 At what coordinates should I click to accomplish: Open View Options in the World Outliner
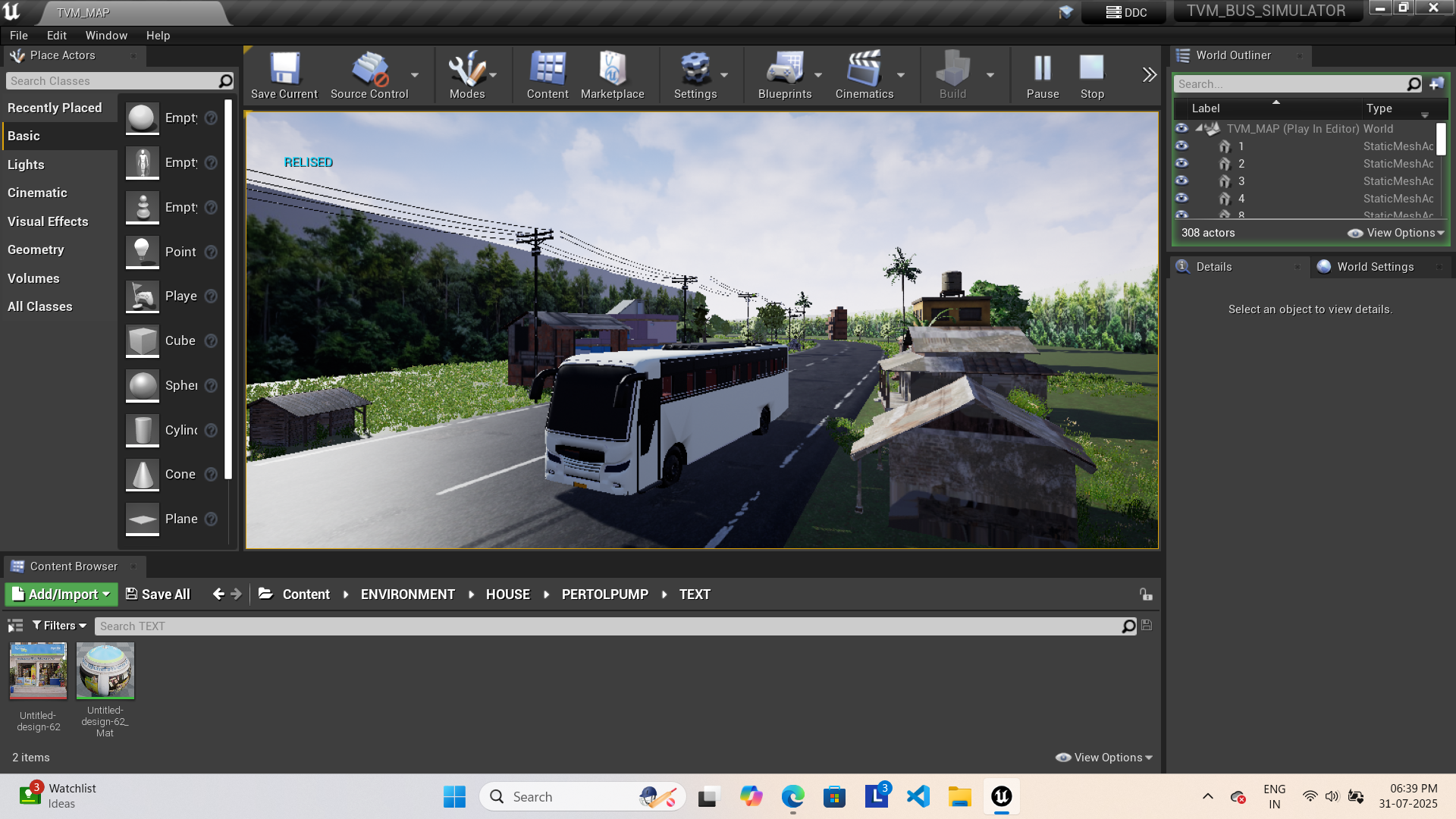(x=1399, y=233)
